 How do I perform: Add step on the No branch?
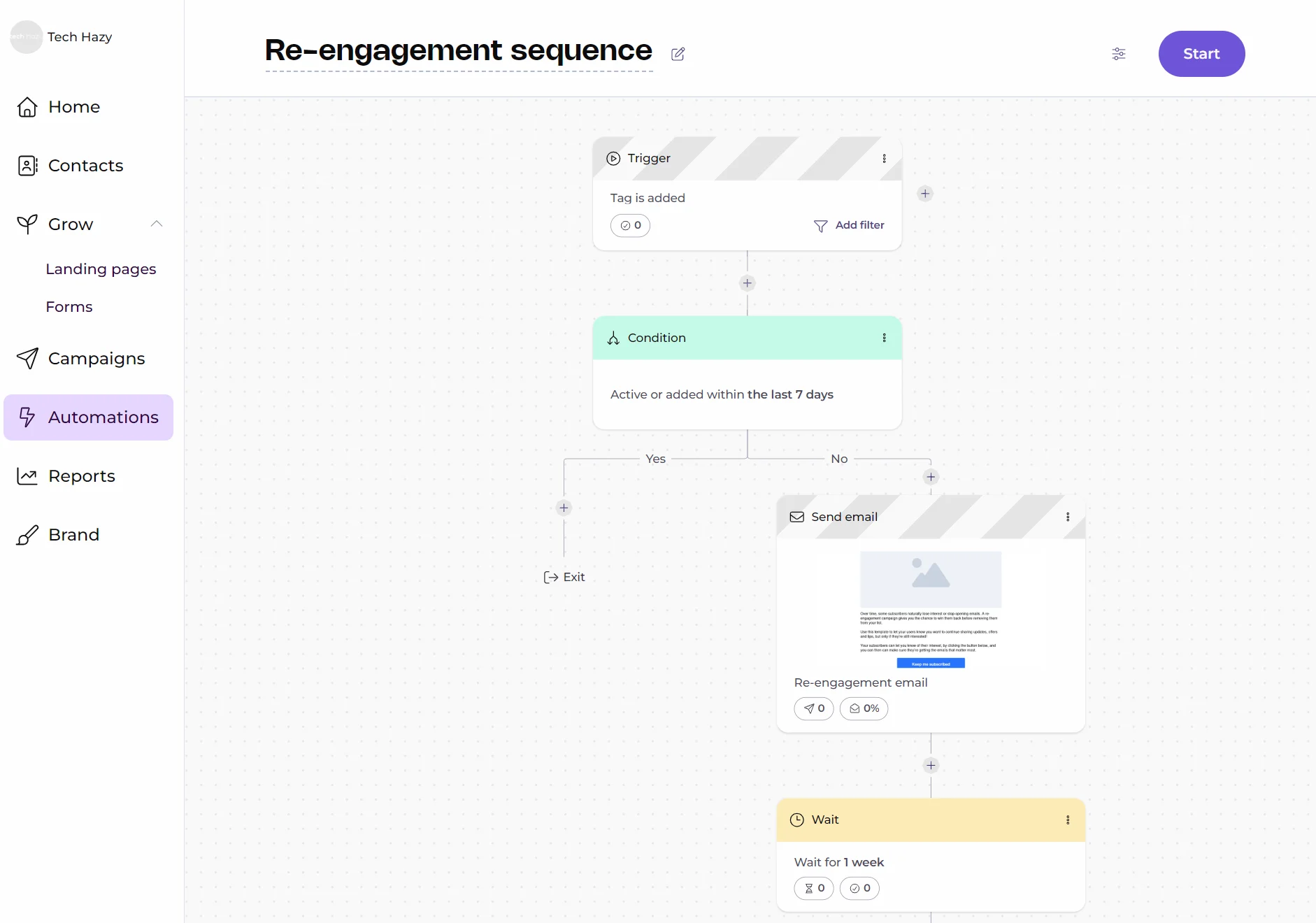point(931,477)
